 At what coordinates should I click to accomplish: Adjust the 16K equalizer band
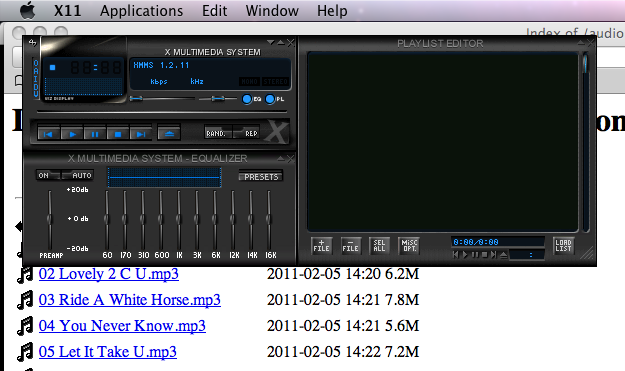(x=269, y=219)
